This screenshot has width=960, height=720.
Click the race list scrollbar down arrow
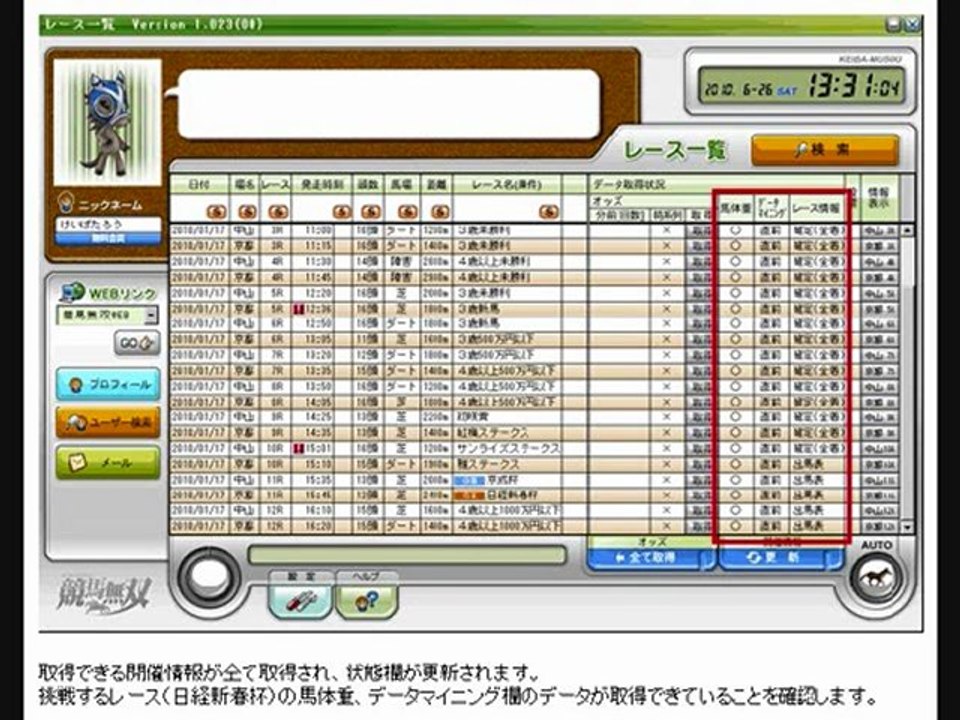907,527
